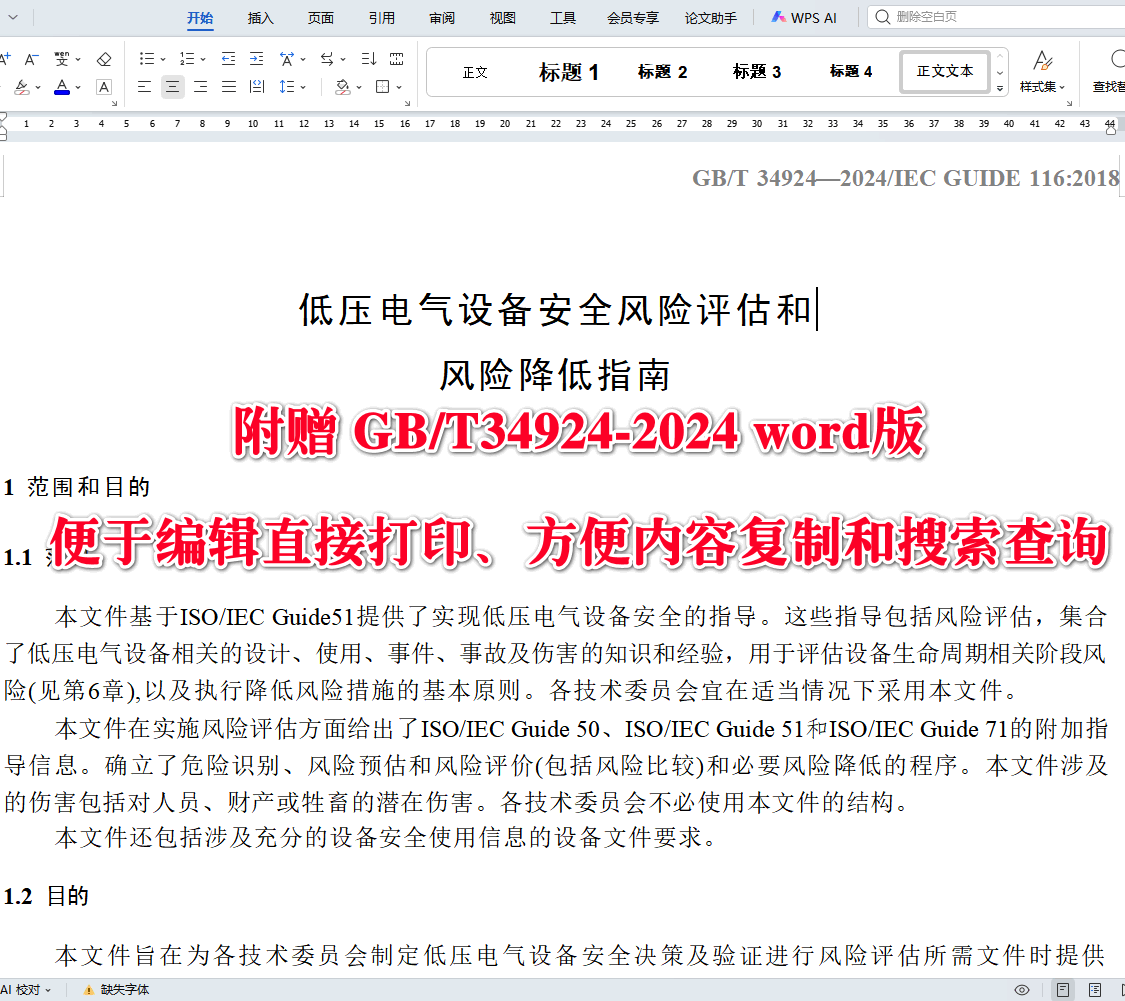Open the 插入 tab
Viewport: 1125px width, 1001px height.
[x=260, y=18]
